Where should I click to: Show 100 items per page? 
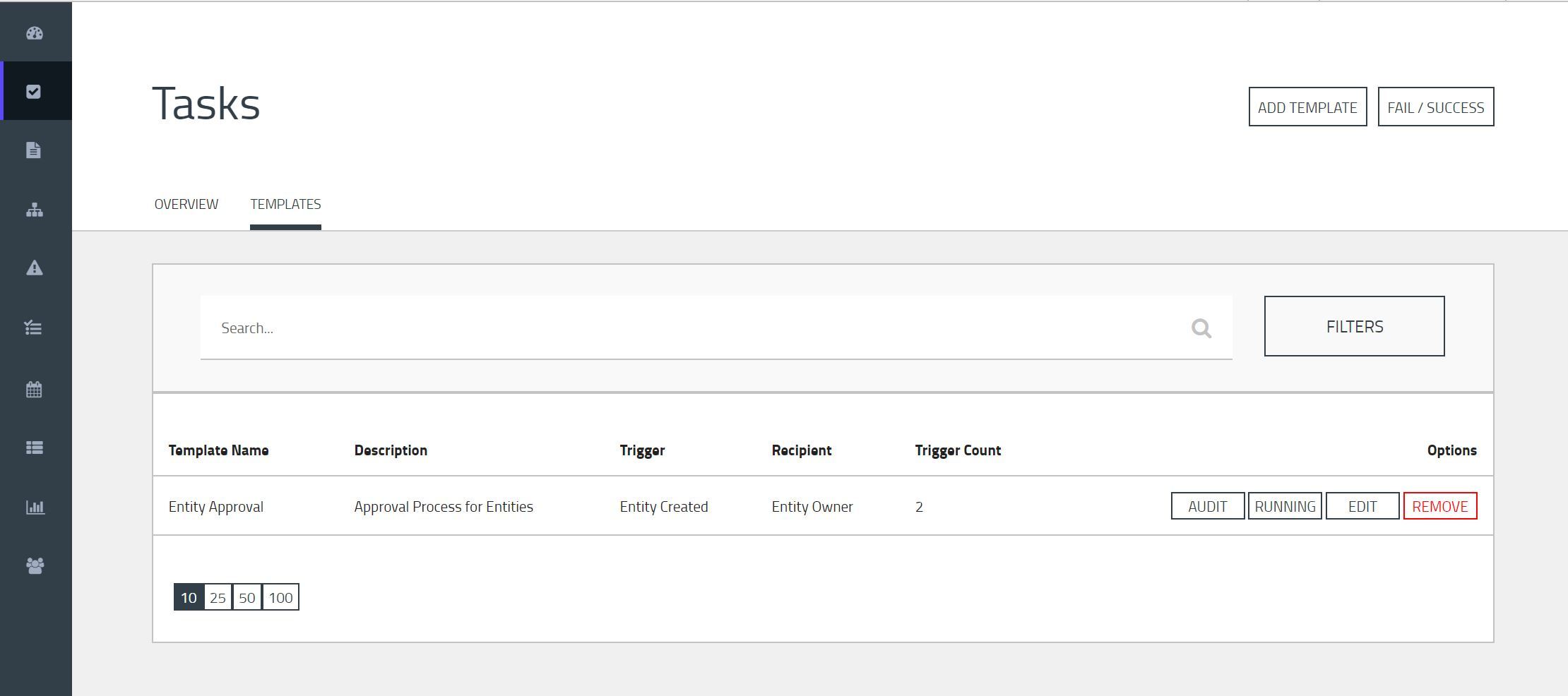click(280, 597)
